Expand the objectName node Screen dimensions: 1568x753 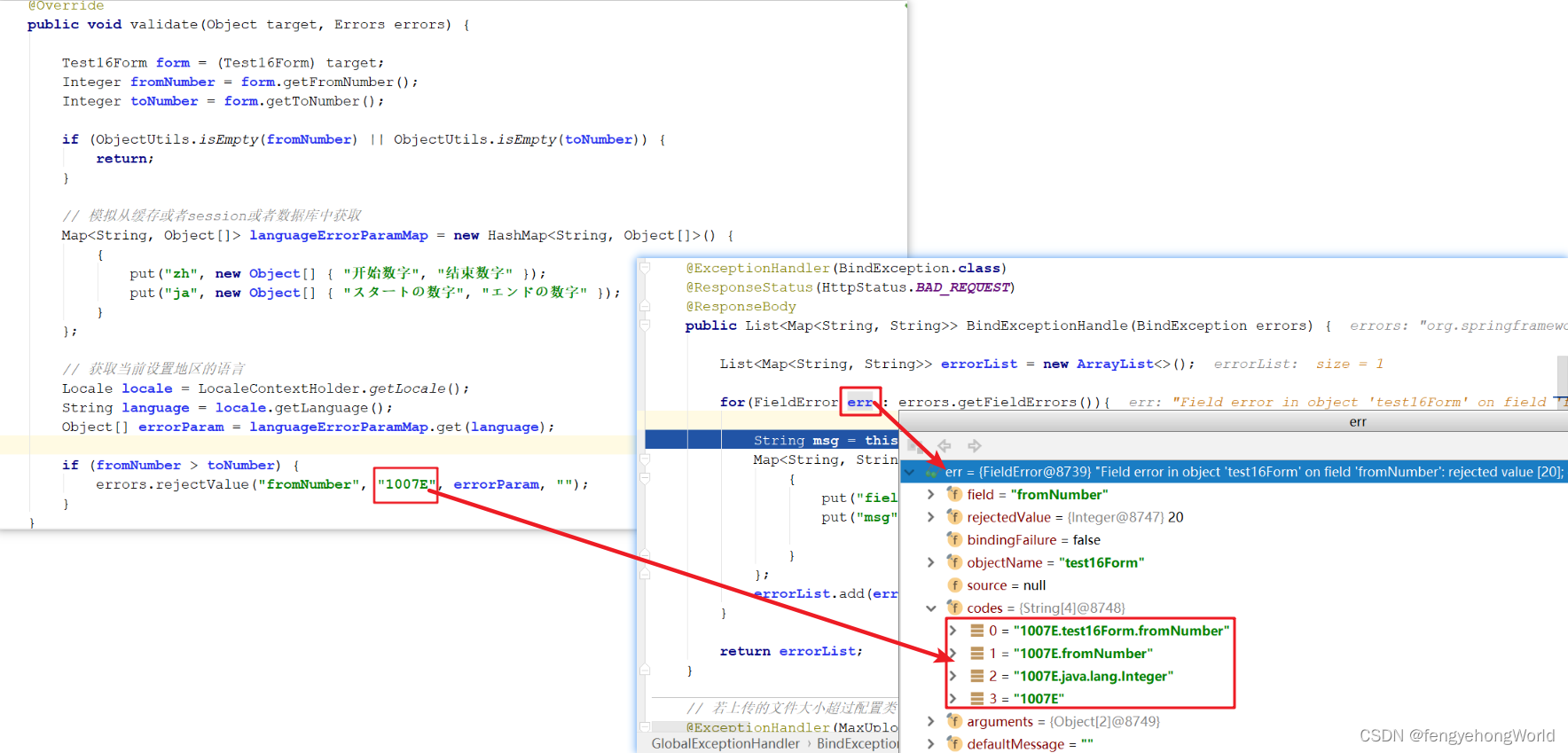930,562
